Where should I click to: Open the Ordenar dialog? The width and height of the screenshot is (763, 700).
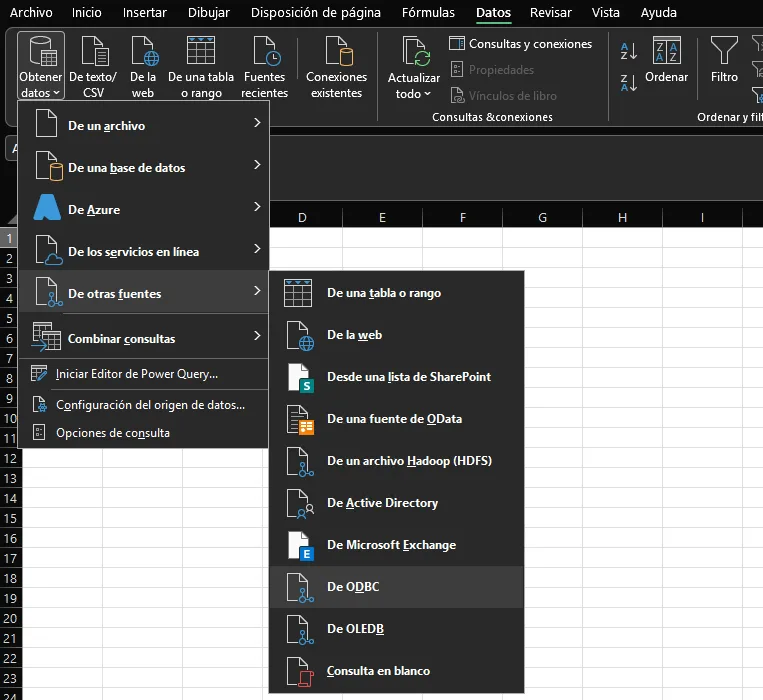pos(666,60)
